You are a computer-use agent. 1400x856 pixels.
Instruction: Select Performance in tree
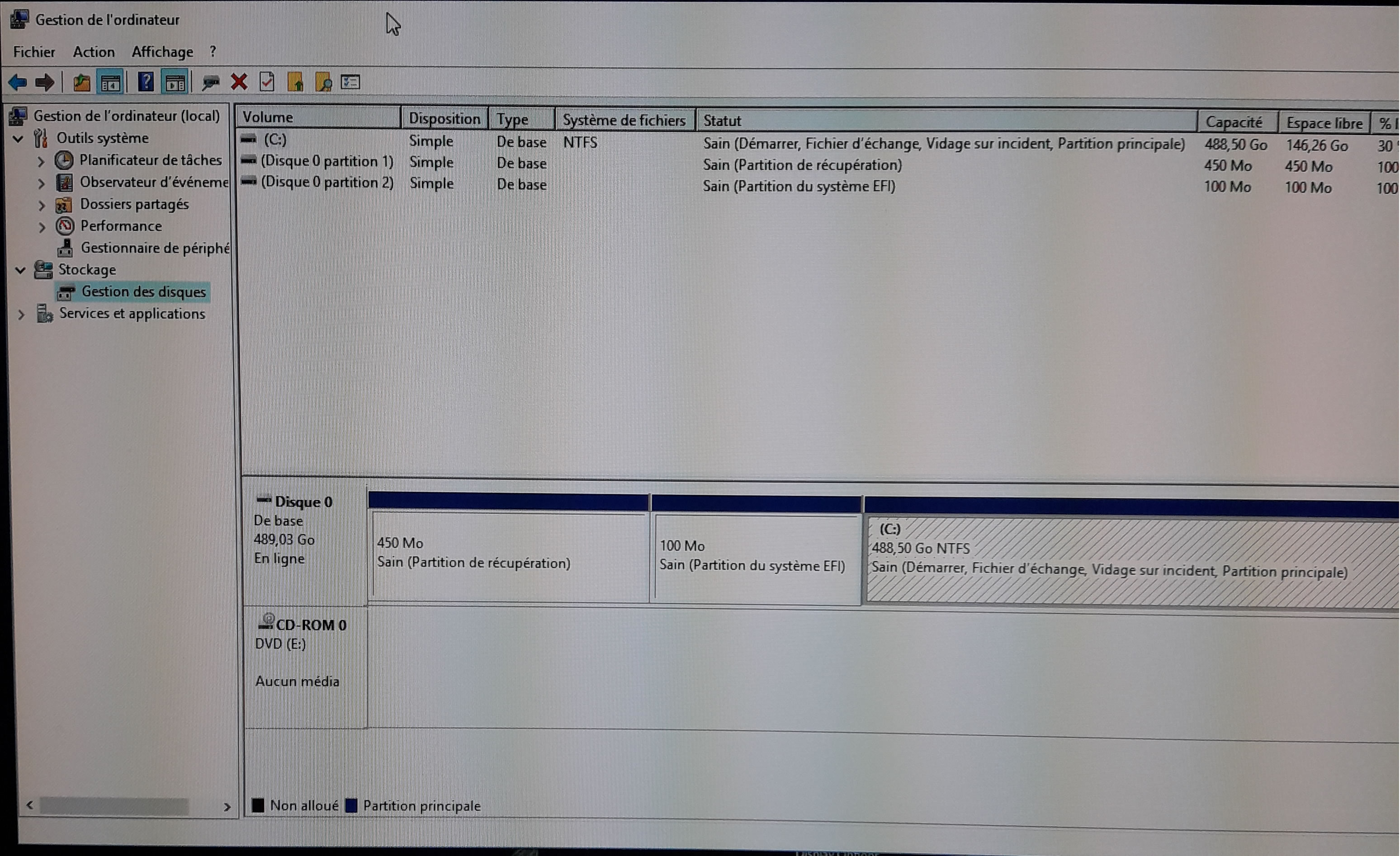121,226
